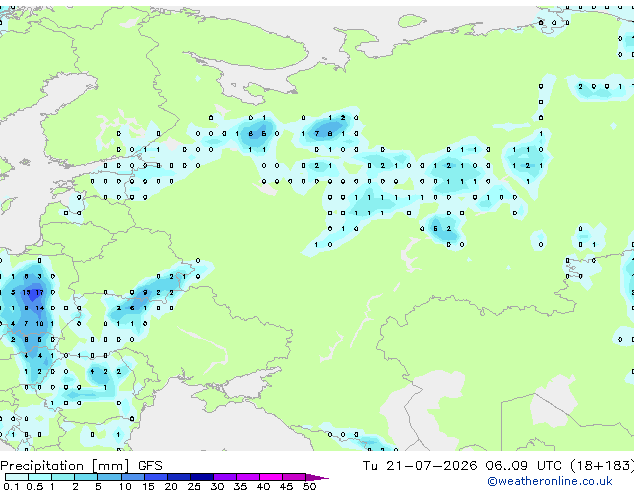
Task: Click the legend label '40'
Action: pos(263,486)
